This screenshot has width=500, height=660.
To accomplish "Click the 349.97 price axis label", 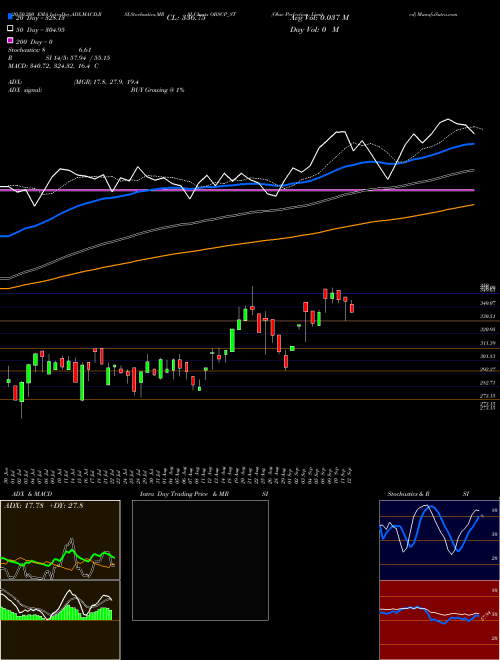I will click(x=487, y=303).
